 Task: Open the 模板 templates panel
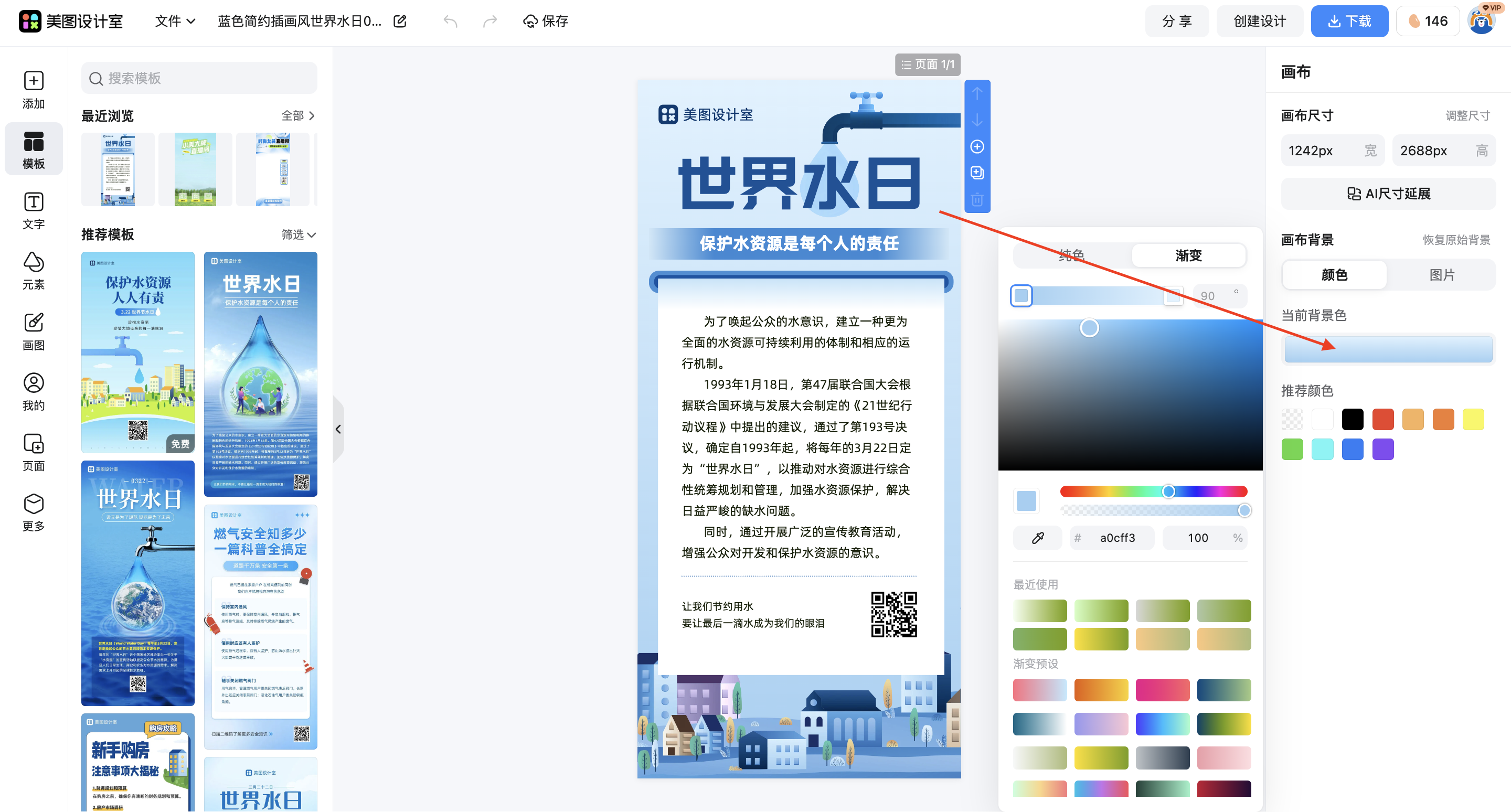click(x=34, y=149)
